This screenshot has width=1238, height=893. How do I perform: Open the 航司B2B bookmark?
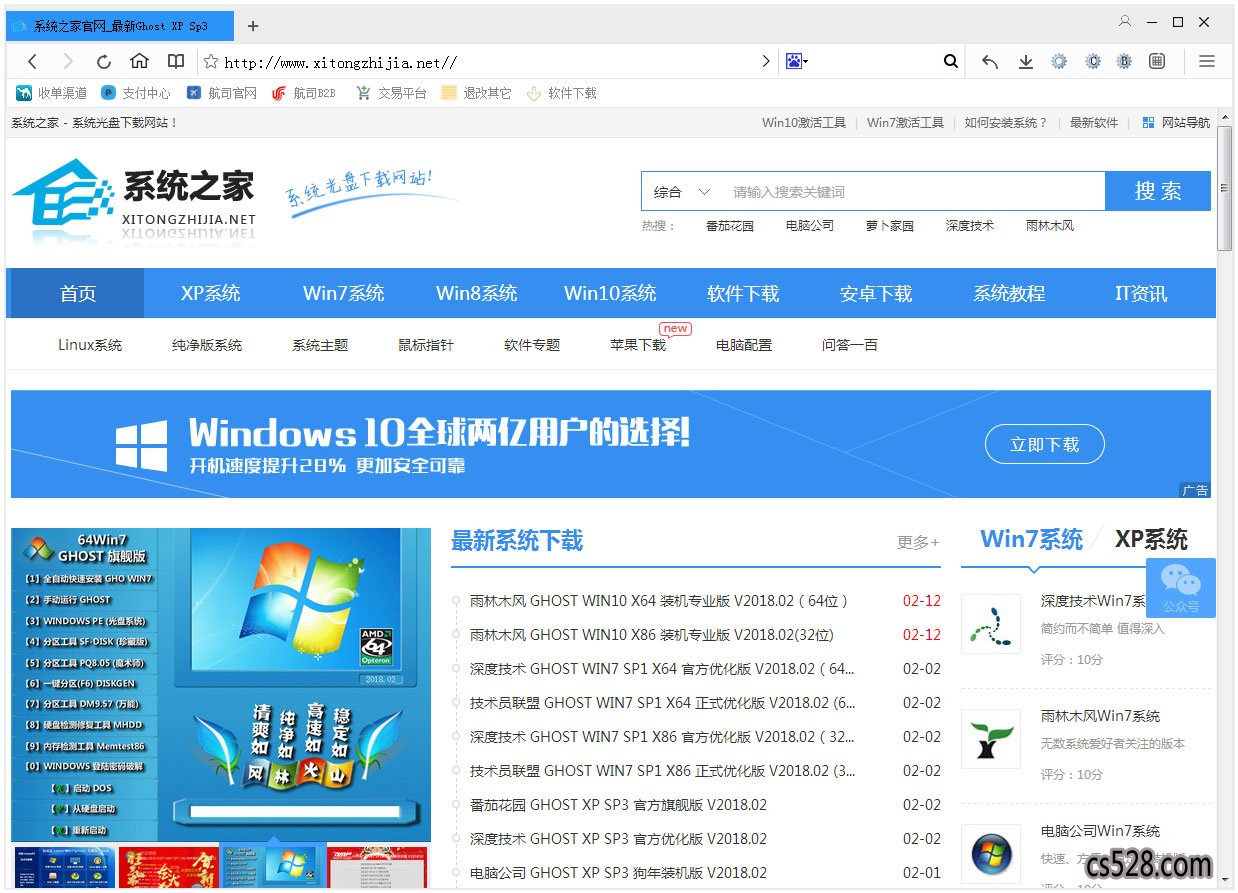coord(304,93)
